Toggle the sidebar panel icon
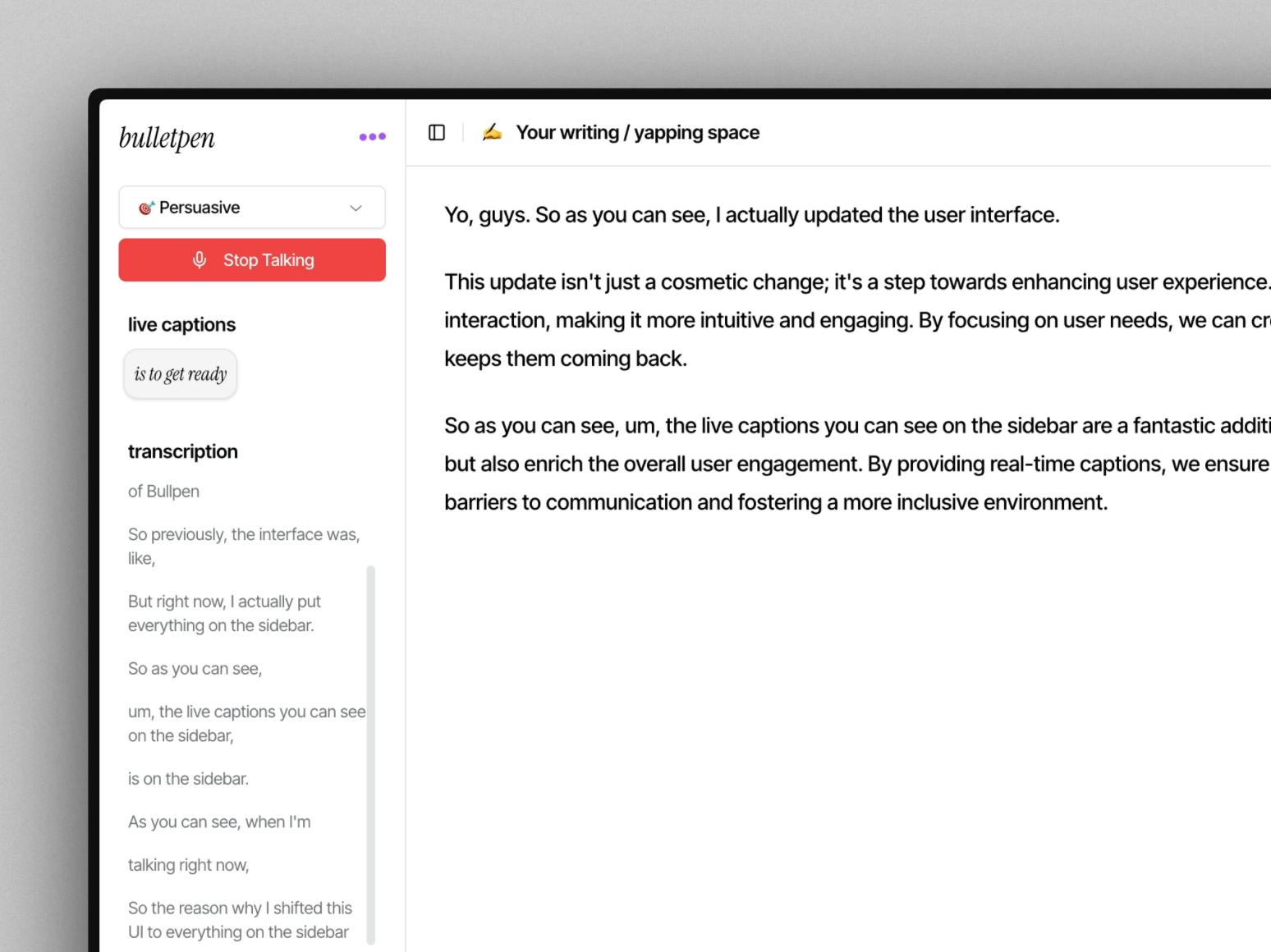The height and width of the screenshot is (952, 1271). point(437,132)
